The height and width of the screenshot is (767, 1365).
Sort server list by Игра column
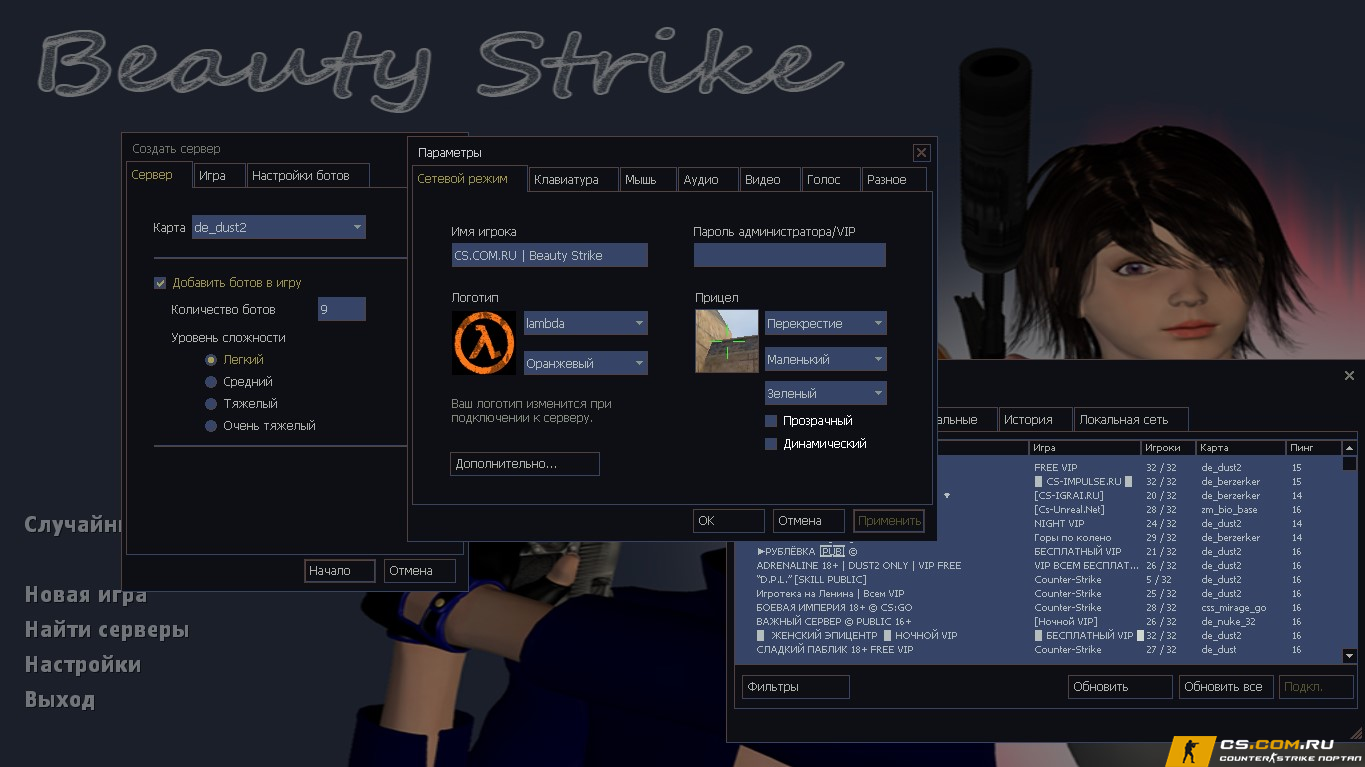point(1085,448)
